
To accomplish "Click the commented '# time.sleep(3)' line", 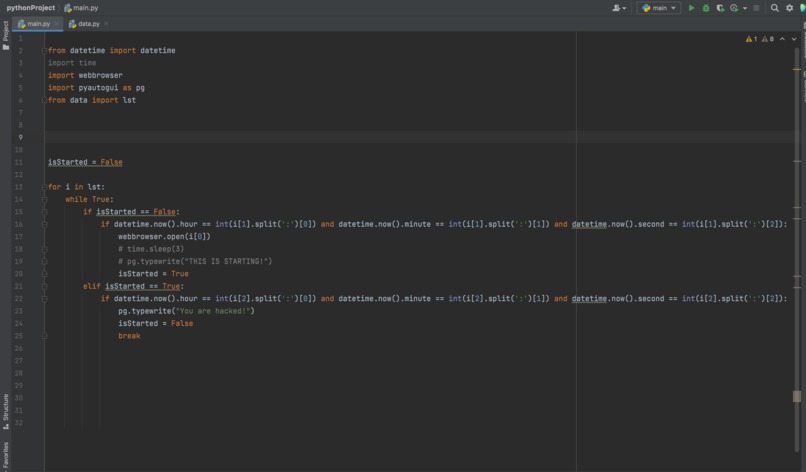I will [151, 249].
